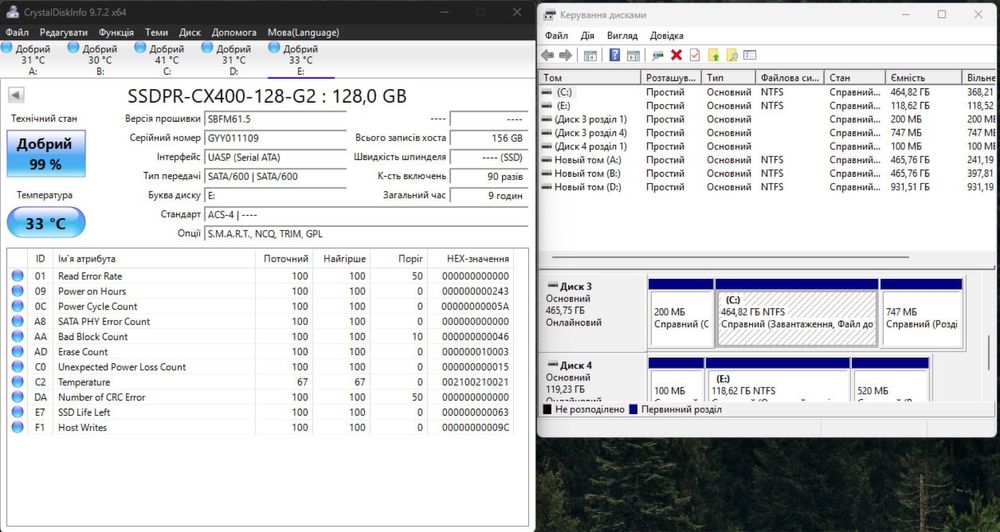The image size is (1000, 532).
Task: Select disk A: status orb in CrystalDiskInfo
Action: pos(6,47)
